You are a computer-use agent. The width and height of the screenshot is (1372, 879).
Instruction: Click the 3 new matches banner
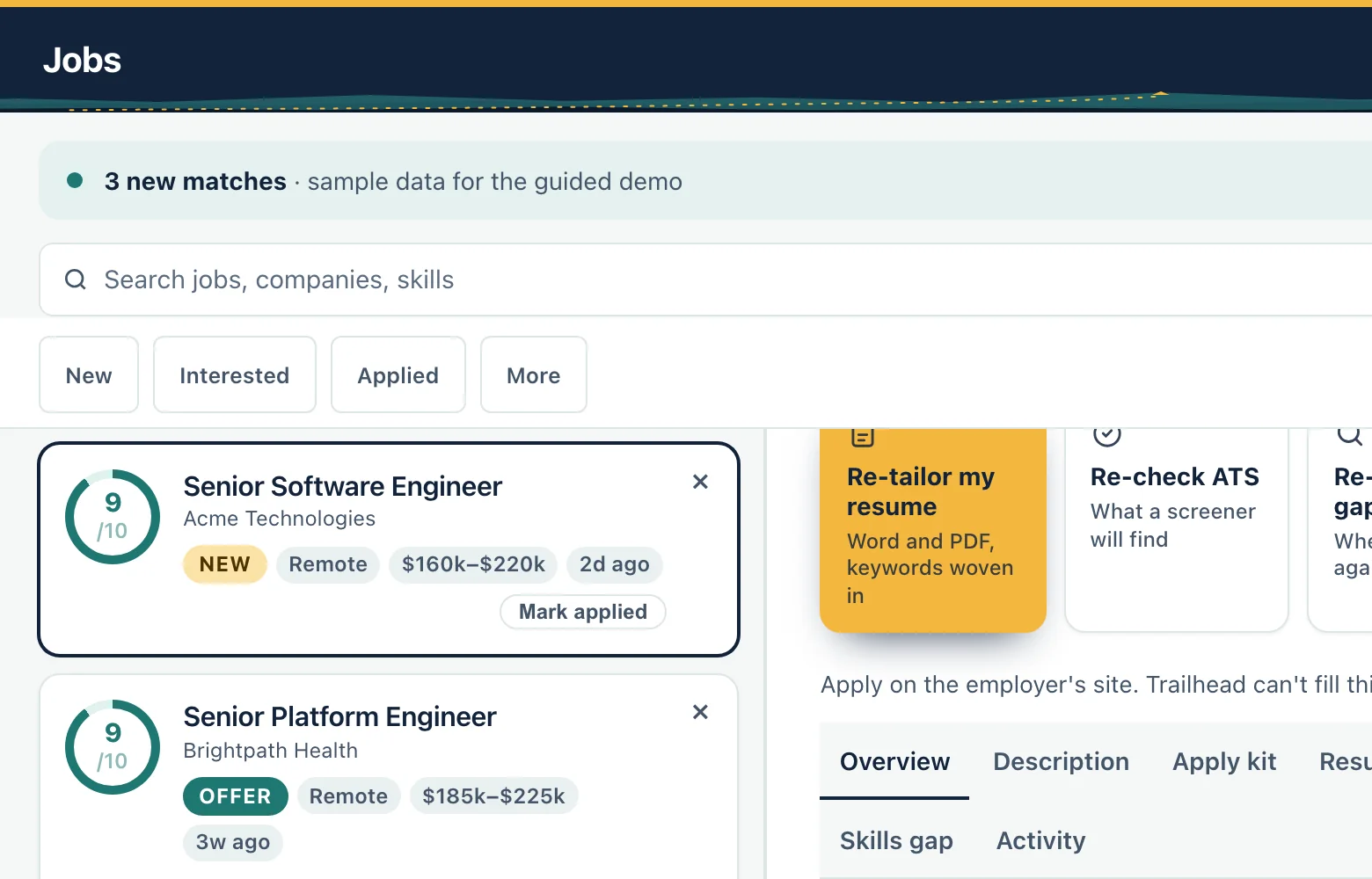pyautogui.click(x=705, y=181)
